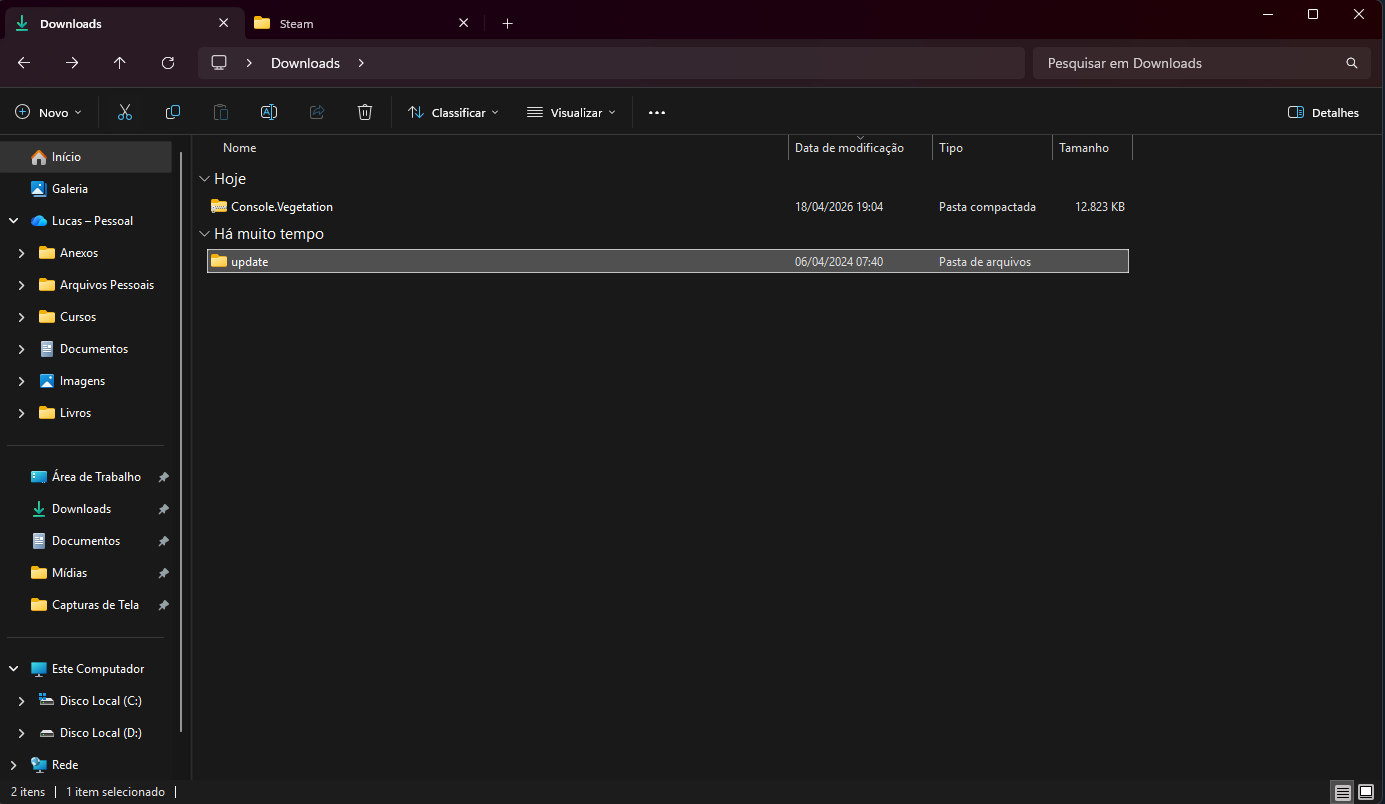Click the Cut scissors icon in toolbar
1385x804 pixels.
point(125,113)
